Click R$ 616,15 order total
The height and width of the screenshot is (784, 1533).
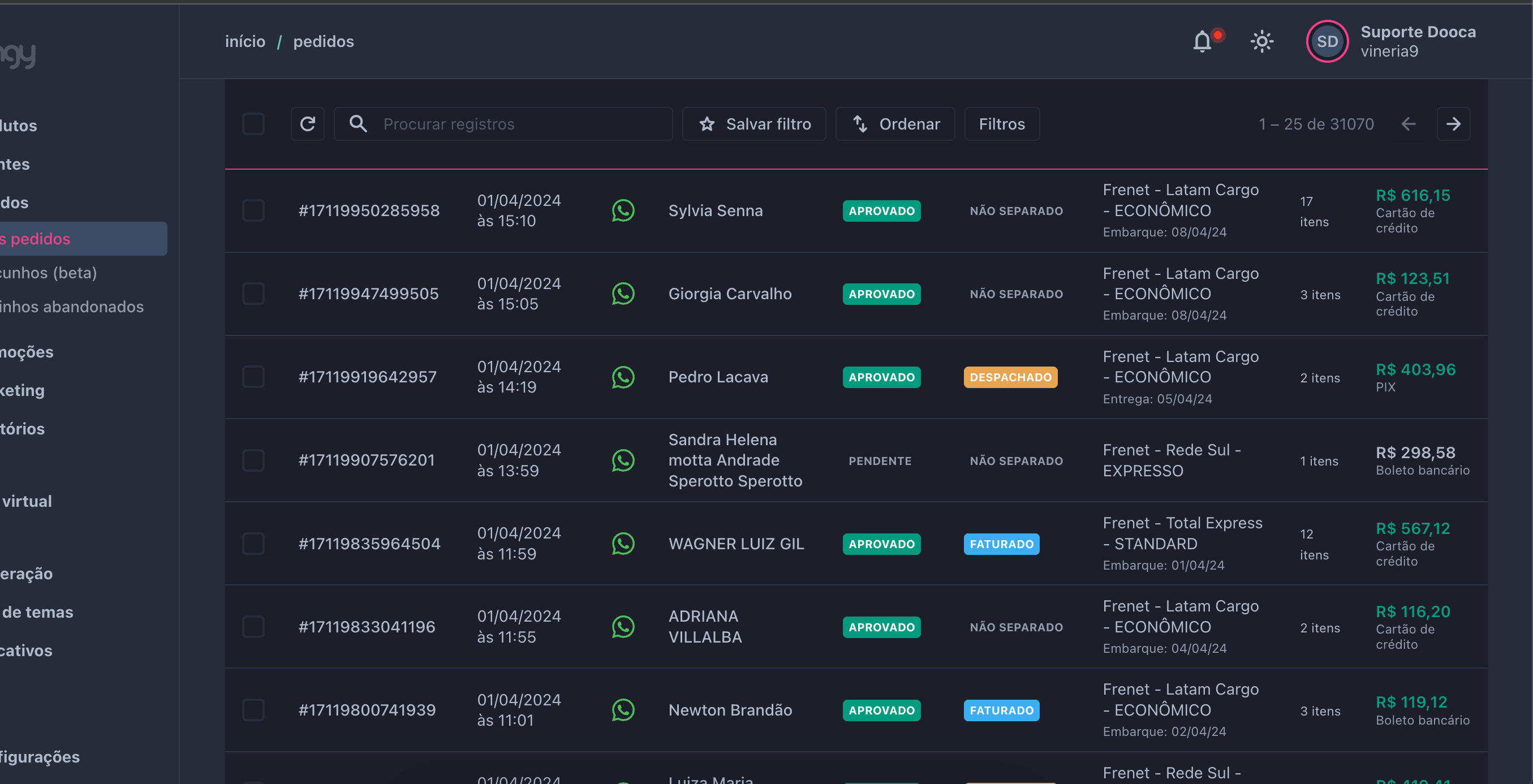(1413, 195)
